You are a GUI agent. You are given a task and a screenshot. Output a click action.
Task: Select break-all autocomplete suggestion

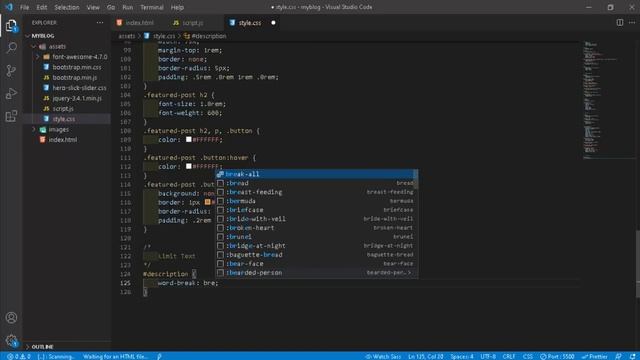pos(314,174)
